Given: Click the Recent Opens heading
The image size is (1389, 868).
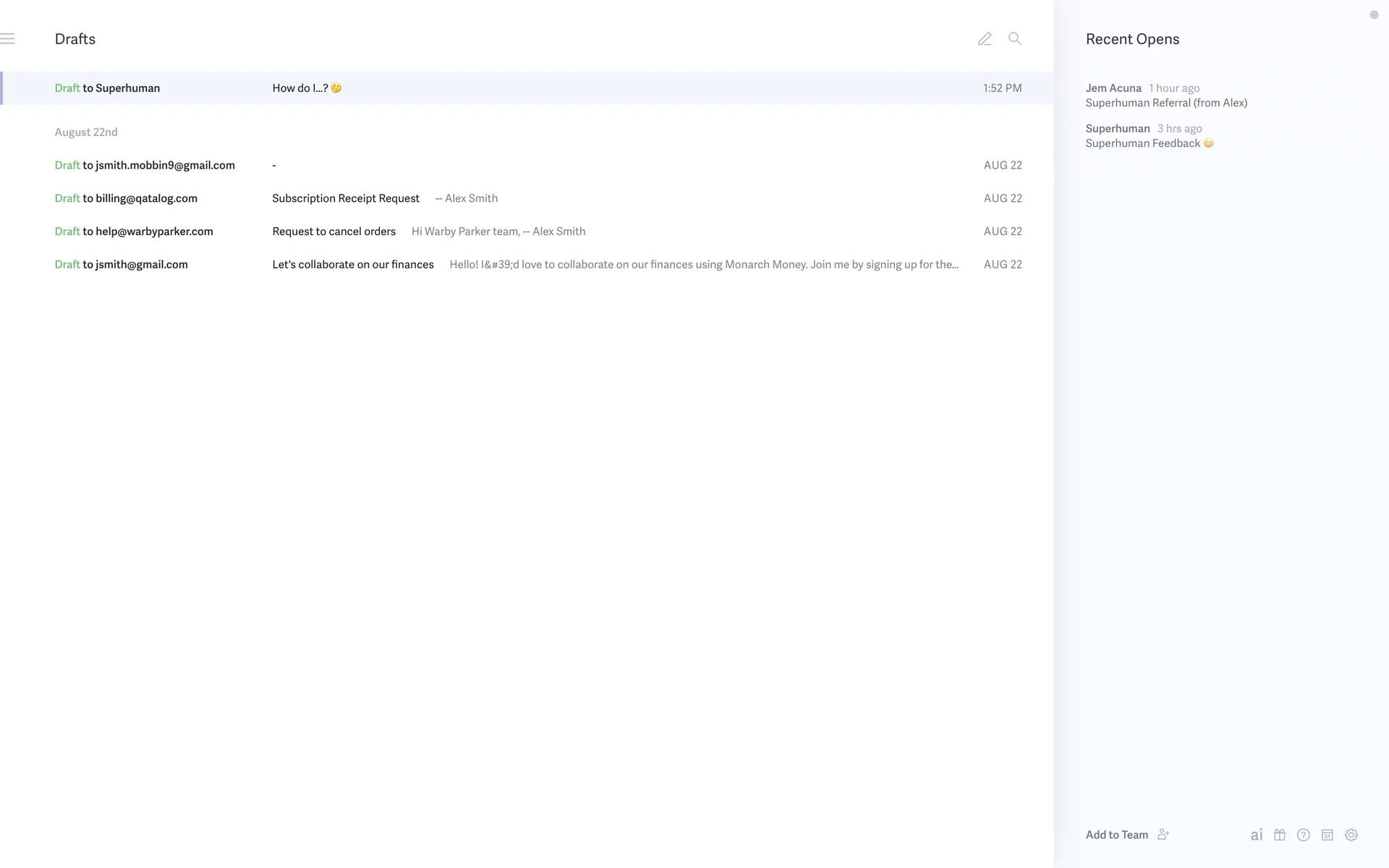Looking at the screenshot, I should pyautogui.click(x=1132, y=39).
